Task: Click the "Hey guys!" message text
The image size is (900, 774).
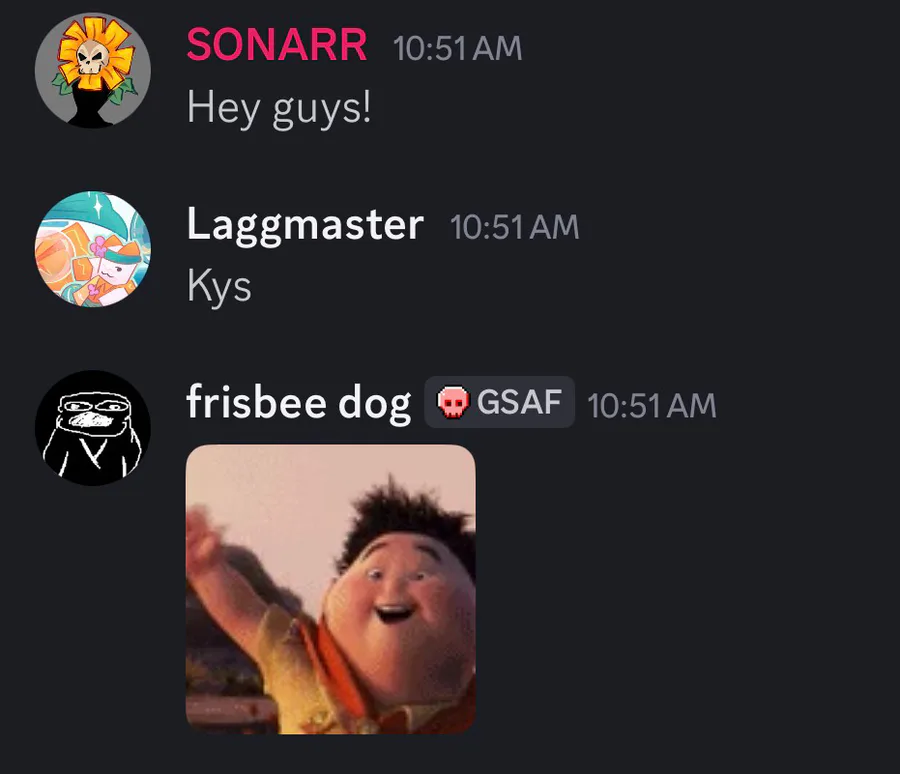Action: click(279, 109)
